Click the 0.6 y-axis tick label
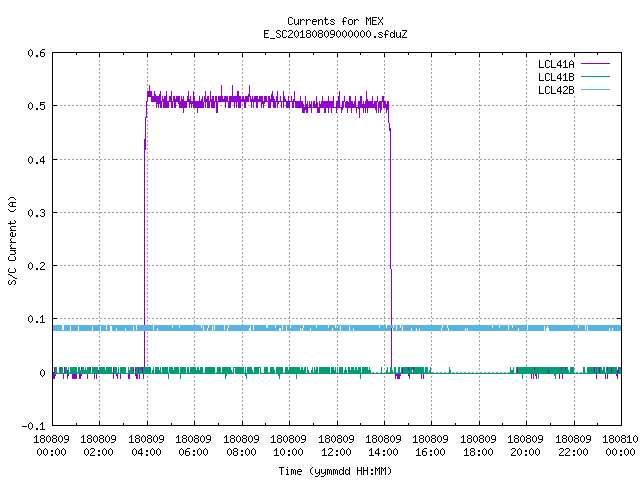 pyautogui.click(x=36, y=53)
